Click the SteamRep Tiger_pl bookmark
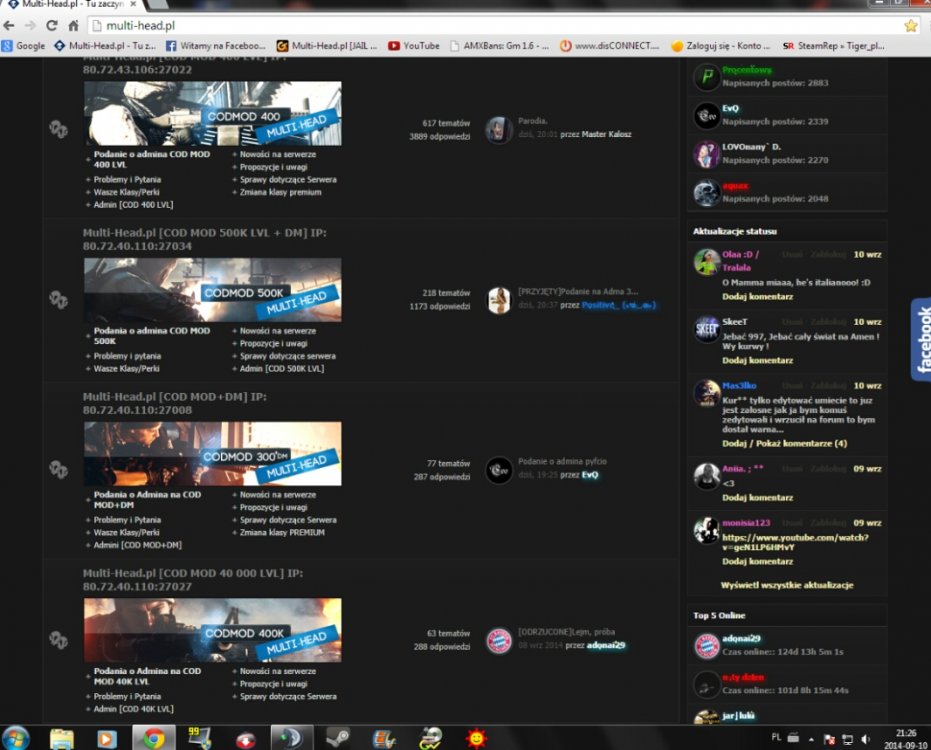The image size is (931, 750). click(x=834, y=45)
